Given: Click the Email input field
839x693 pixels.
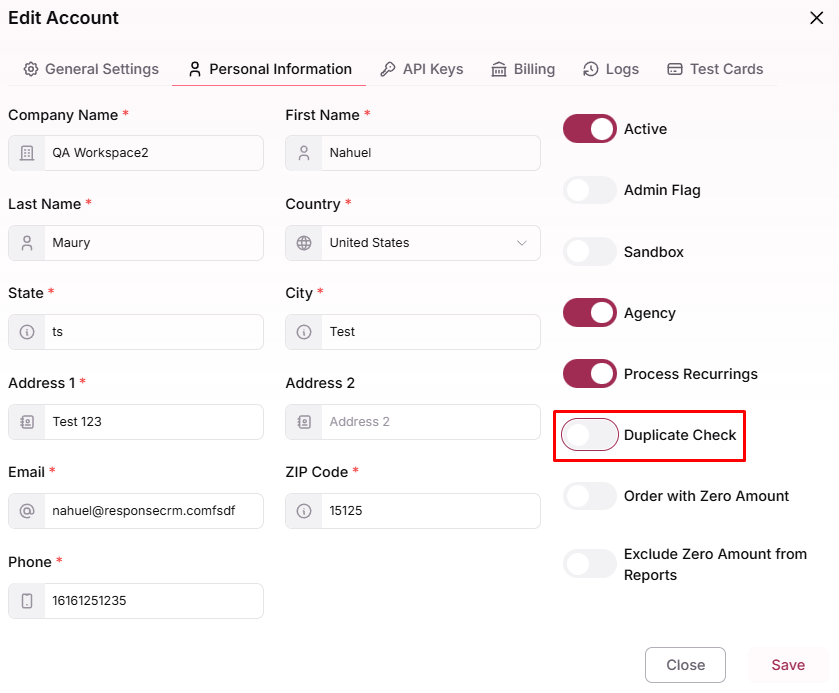Looking at the screenshot, I should (x=136, y=511).
